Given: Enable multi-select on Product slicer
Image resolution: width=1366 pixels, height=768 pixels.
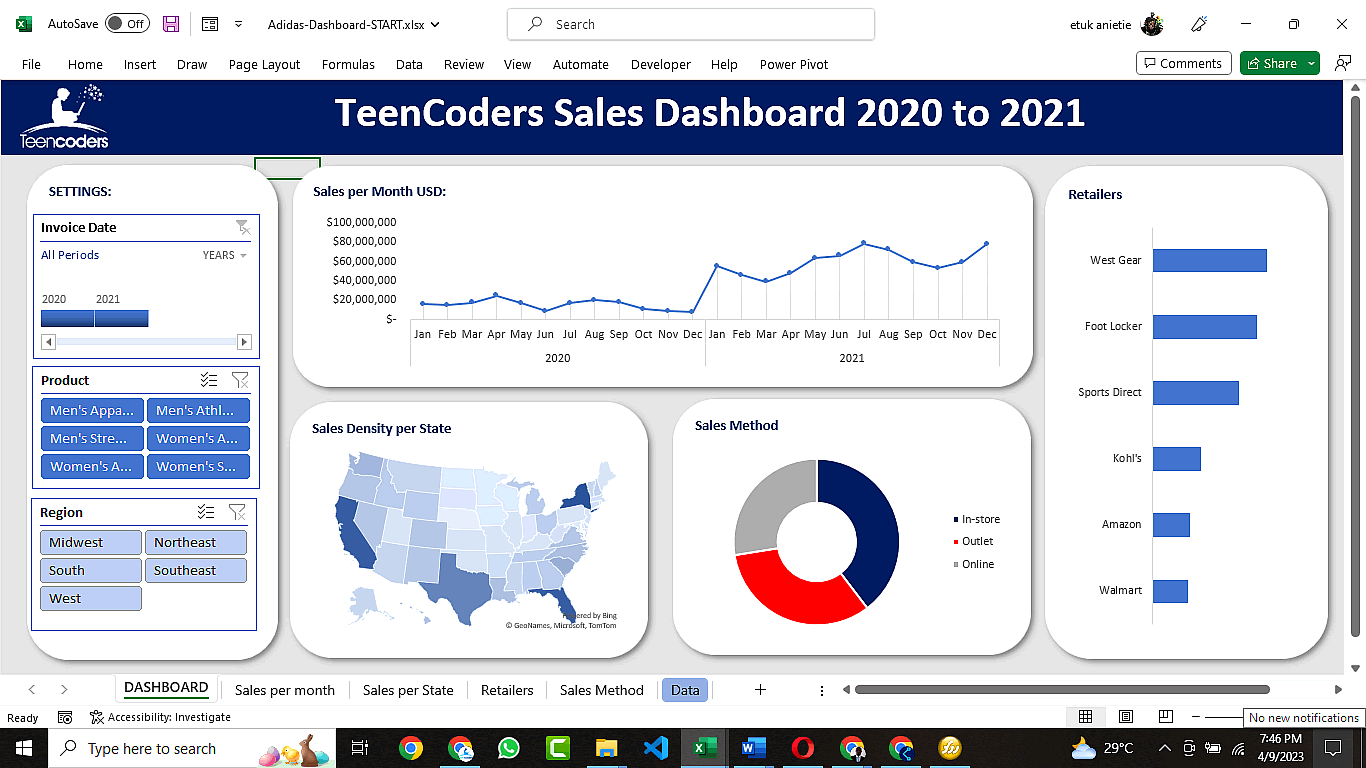Looking at the screenshot, I should point(209,380).
